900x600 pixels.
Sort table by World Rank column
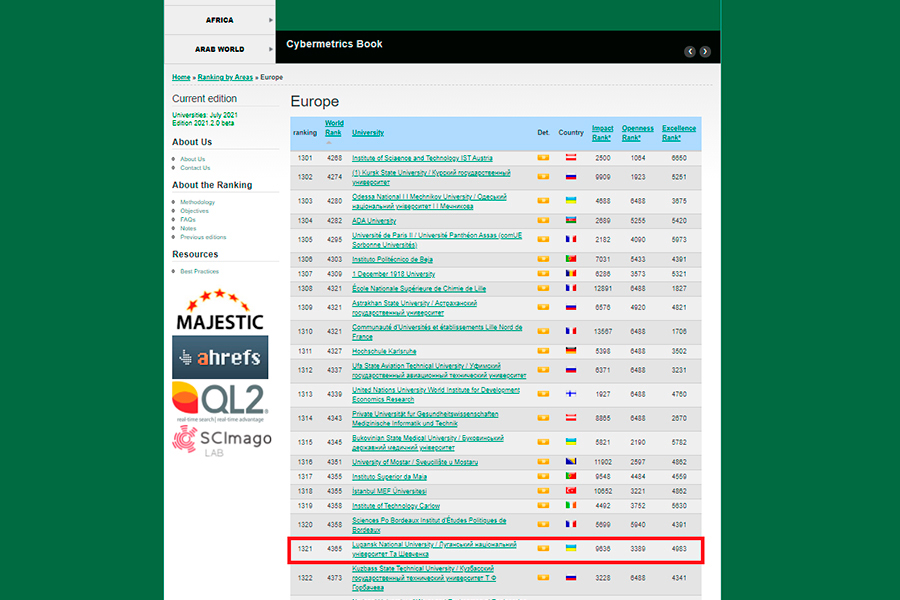coord(334,128)
